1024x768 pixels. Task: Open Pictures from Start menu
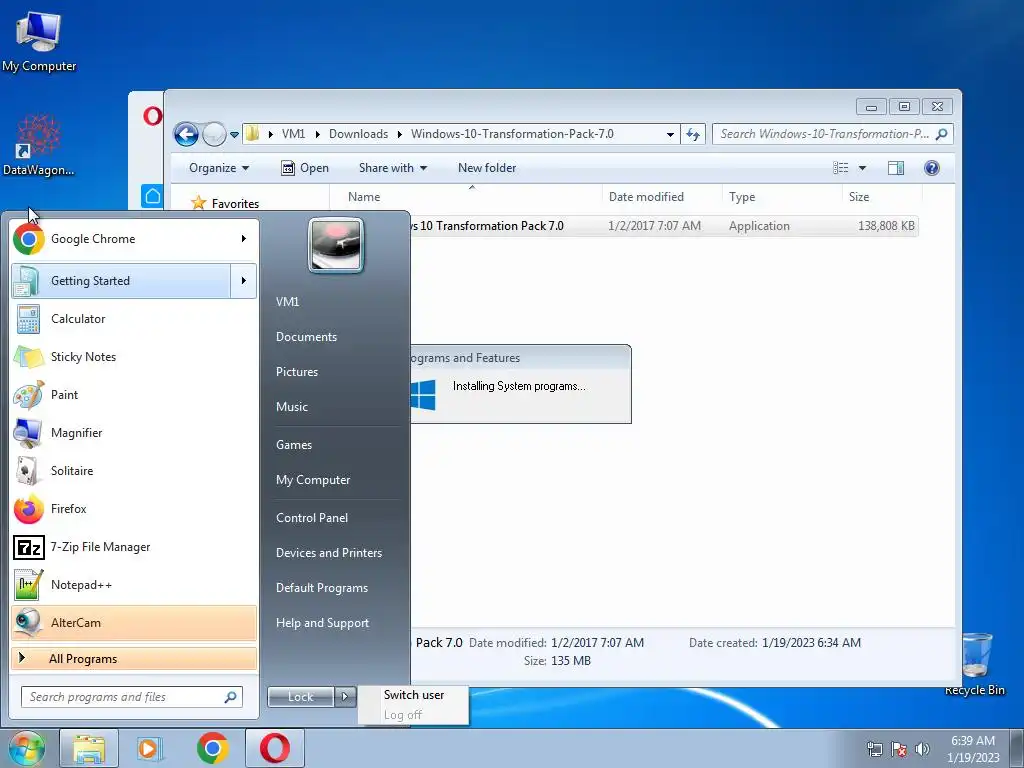click(296, 372)
